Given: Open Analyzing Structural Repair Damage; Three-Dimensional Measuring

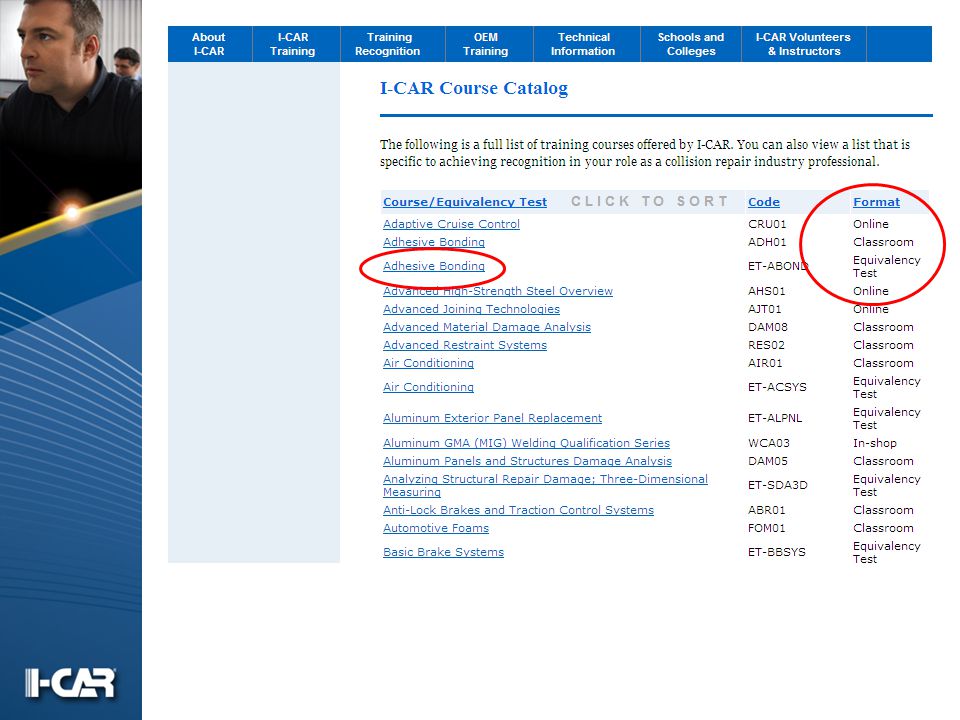Looking at the screenshot, I should point(545,486).
